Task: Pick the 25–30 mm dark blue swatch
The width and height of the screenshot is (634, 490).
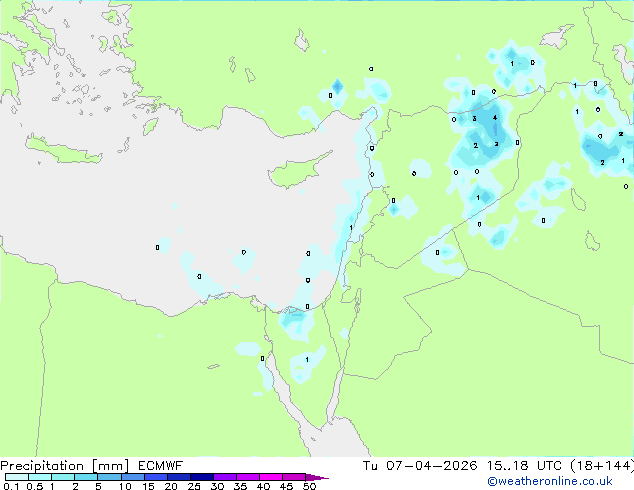Action: (201, 477)
